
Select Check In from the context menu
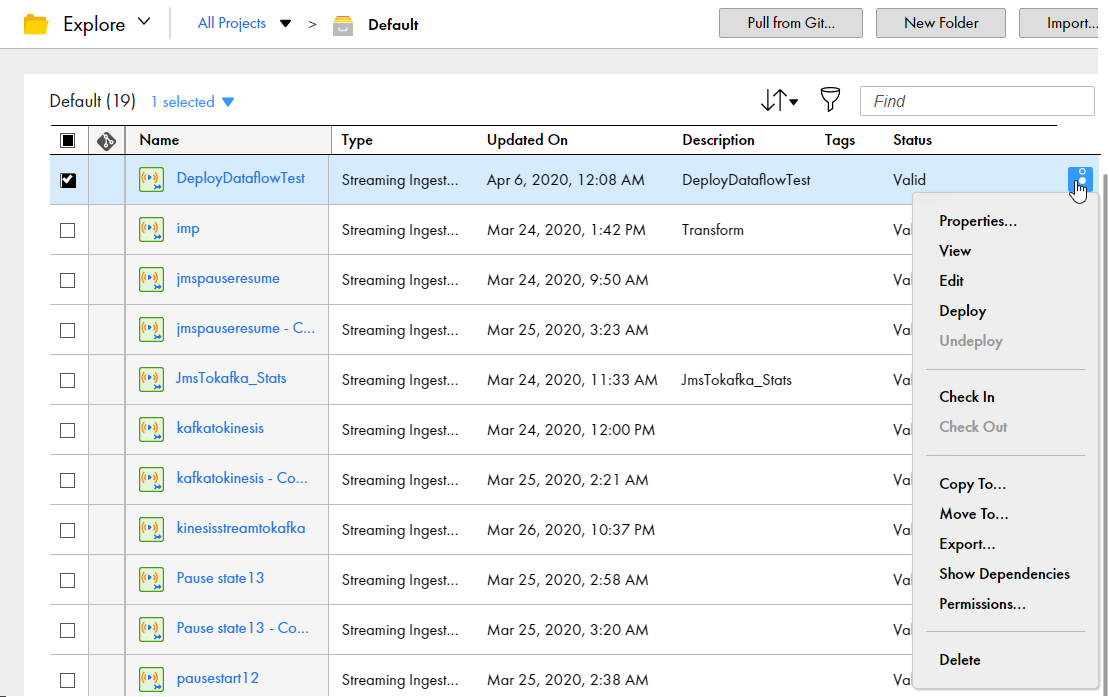966,397
